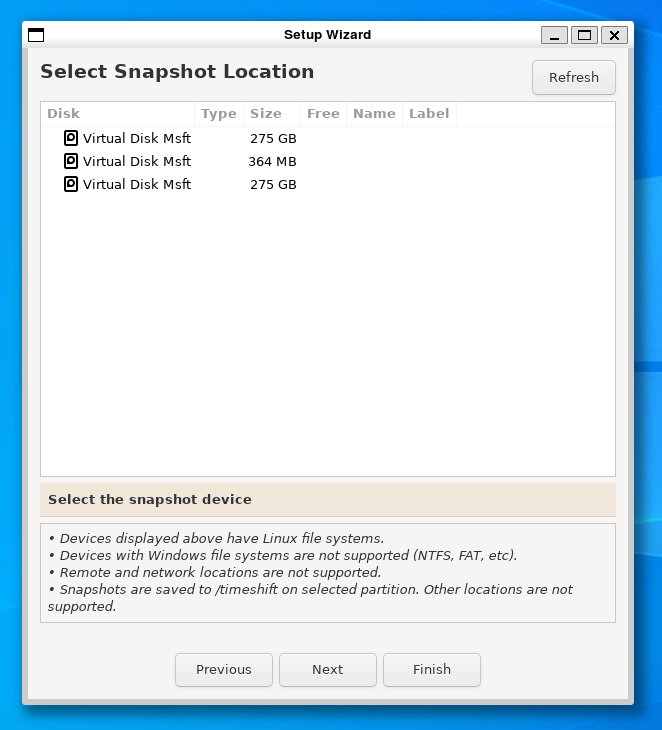Click the disk icon of the 364 MB row
The height and width of the screenshot is (730, 662).
click(71, 161)
